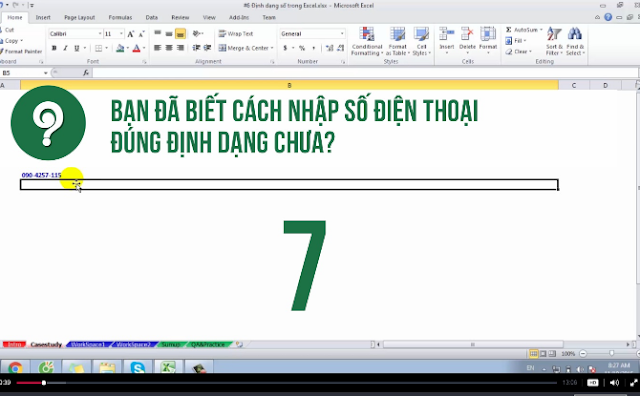640x396 pixels.
Task: Toggle Center text alignment
Action: click(169, 48)
